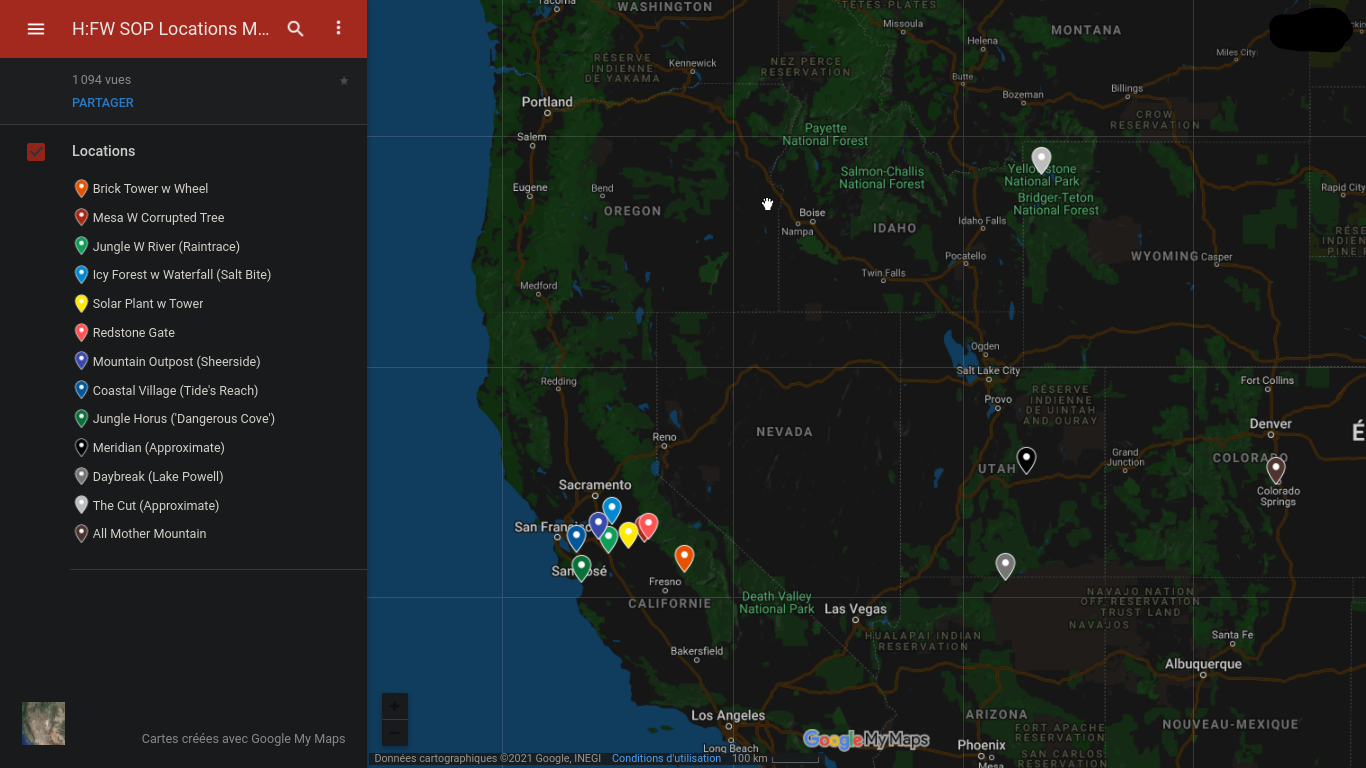Click the PARTAGER share link
Image resolution: width=1366 pixels, height=768 pixels.
coord(103,103)
